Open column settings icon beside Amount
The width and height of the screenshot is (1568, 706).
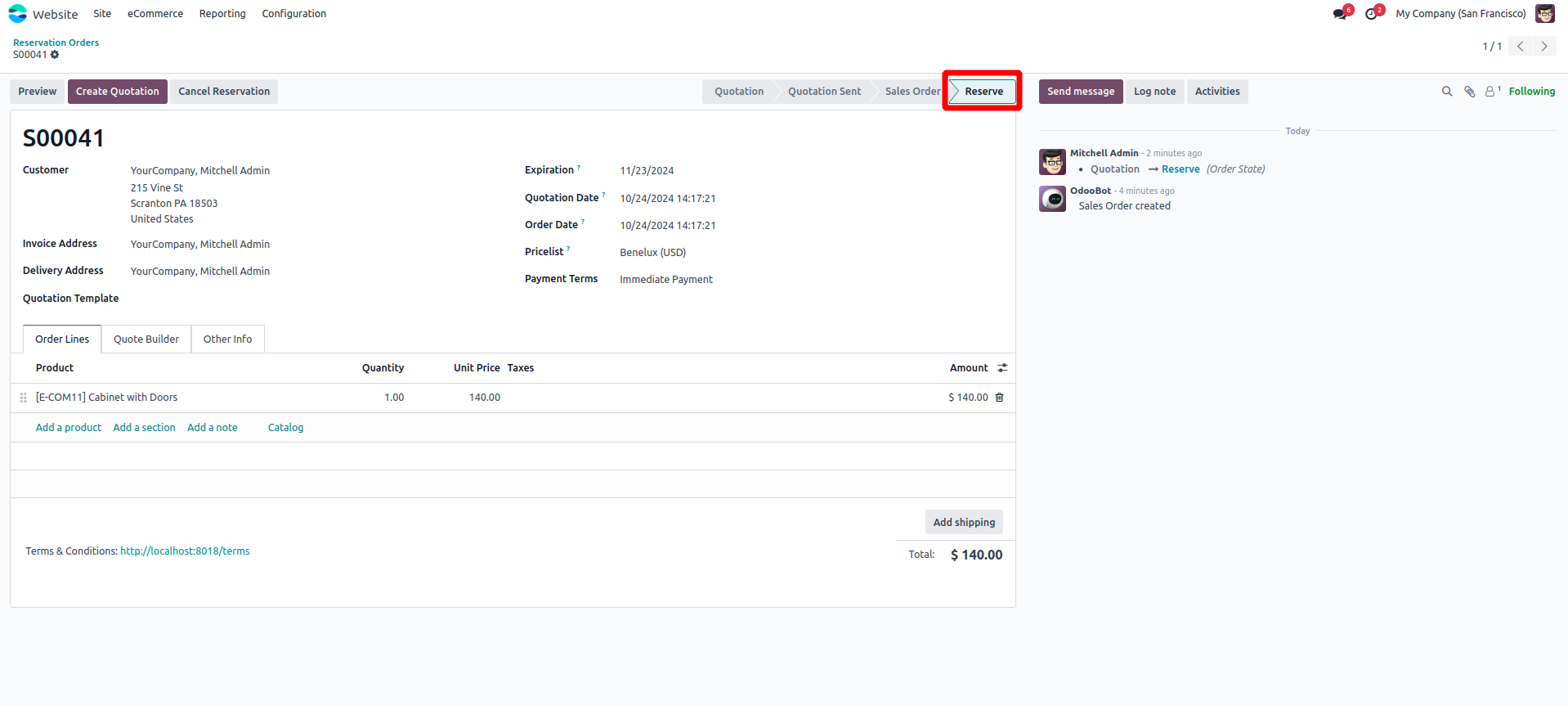pos(1002,368)
